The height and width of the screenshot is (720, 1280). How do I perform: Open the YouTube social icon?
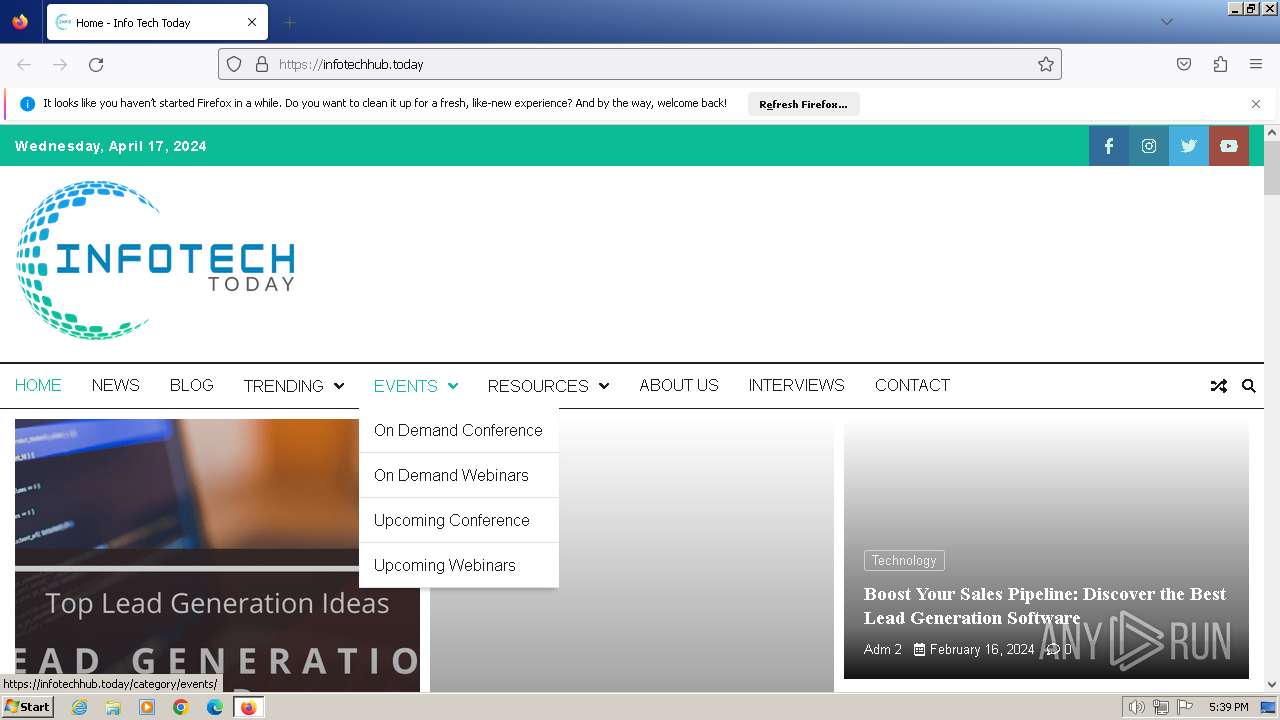tap(1229, 146)
